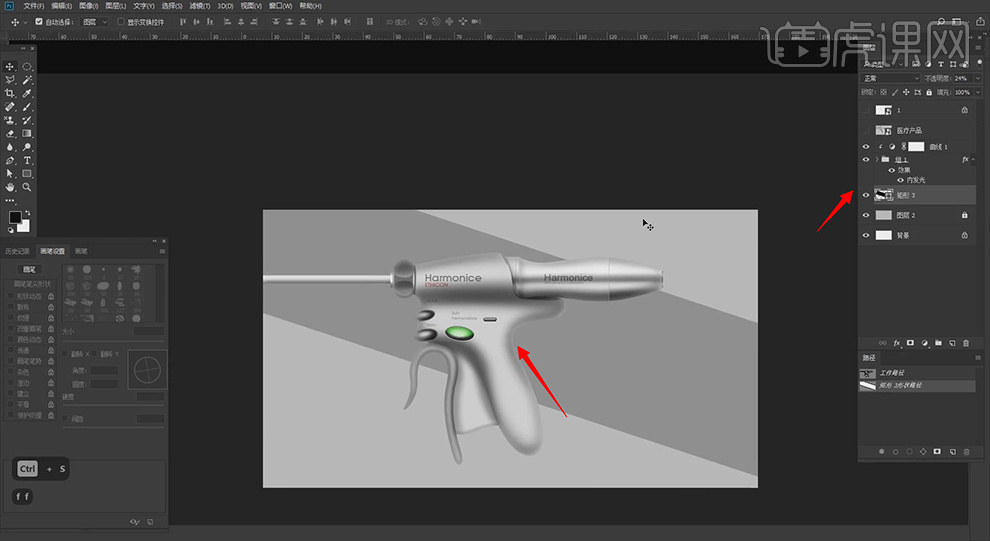Open the 图像(I) menu
The height and width of the screenshot is (541, 990).
pyautogui.click(x=88, y=6)
